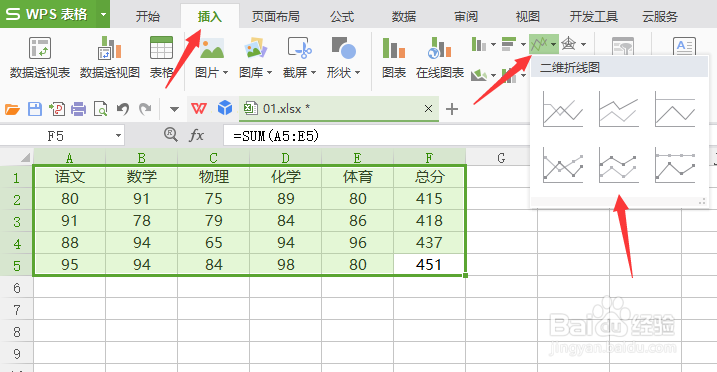Expand the 截屏 dropdown arrow
The image size is (717, 372).
pos(313,73)
